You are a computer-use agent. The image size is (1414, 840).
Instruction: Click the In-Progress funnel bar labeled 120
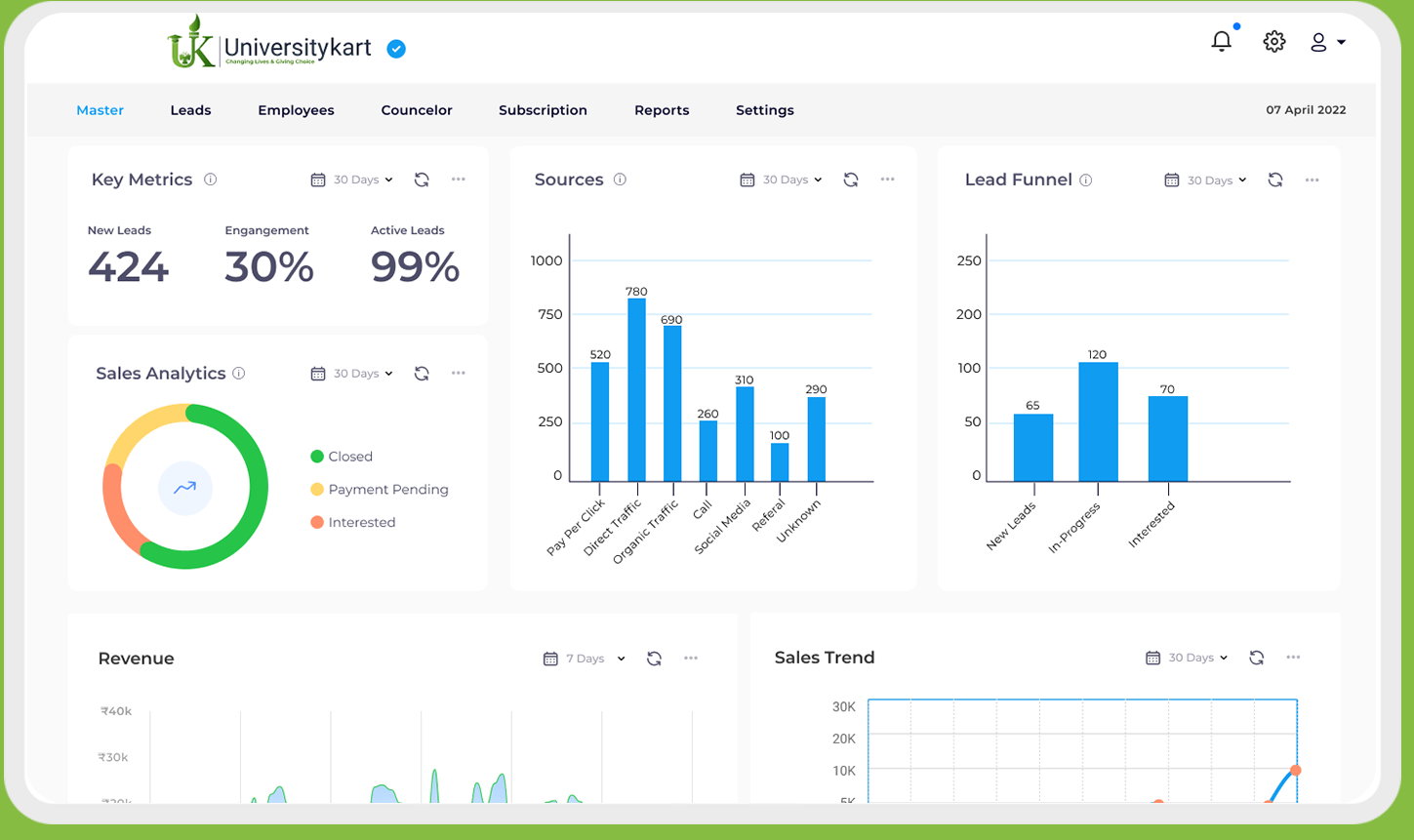1098,422
